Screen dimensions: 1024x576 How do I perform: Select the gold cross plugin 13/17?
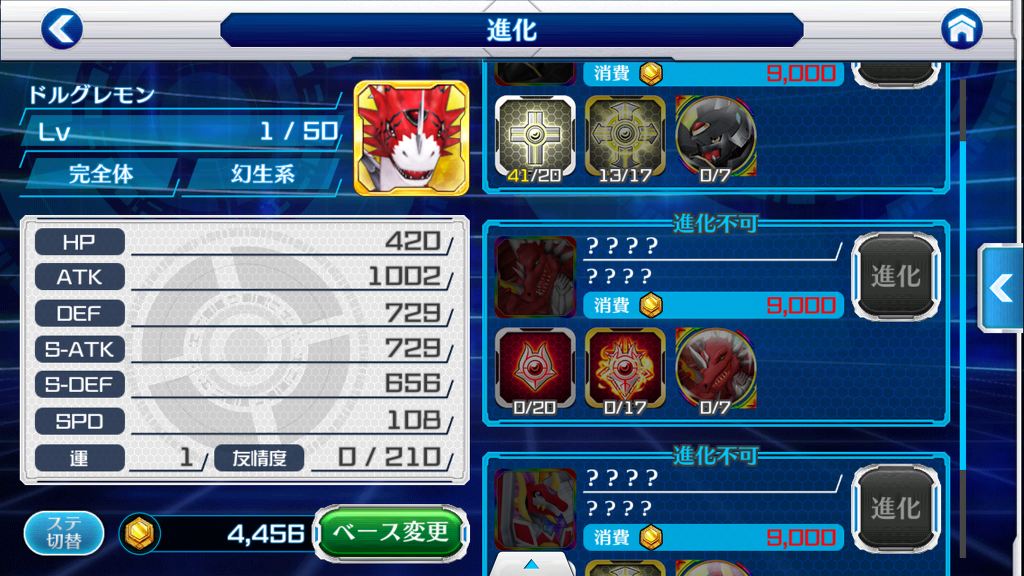[x=625, y=138]
